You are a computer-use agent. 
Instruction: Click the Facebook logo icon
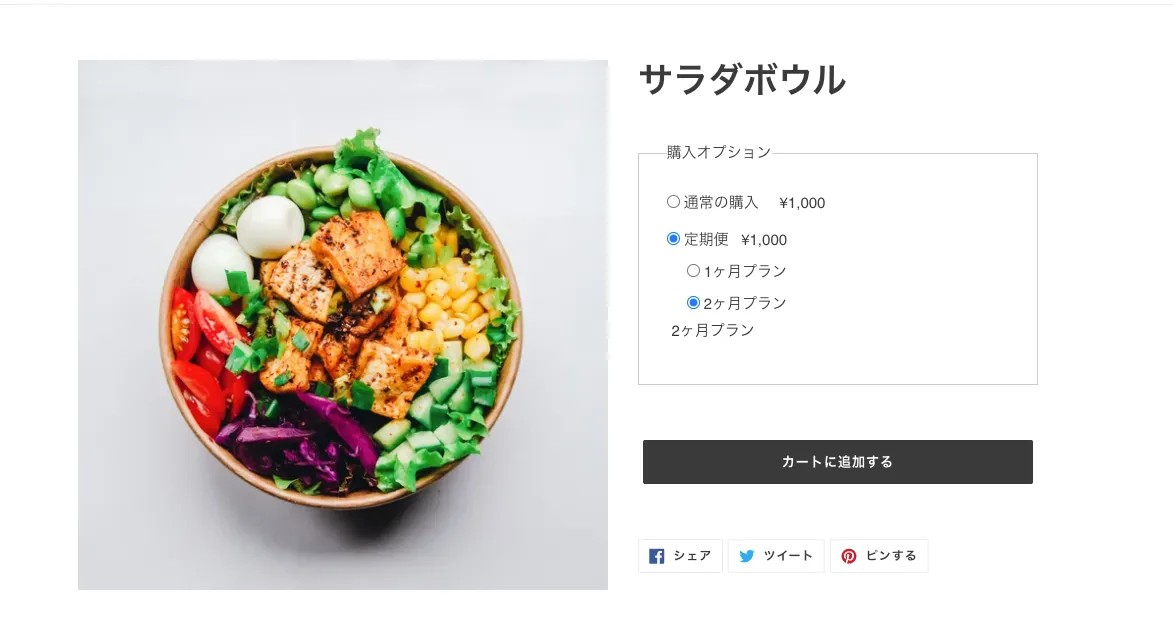[x=656, y=557]
